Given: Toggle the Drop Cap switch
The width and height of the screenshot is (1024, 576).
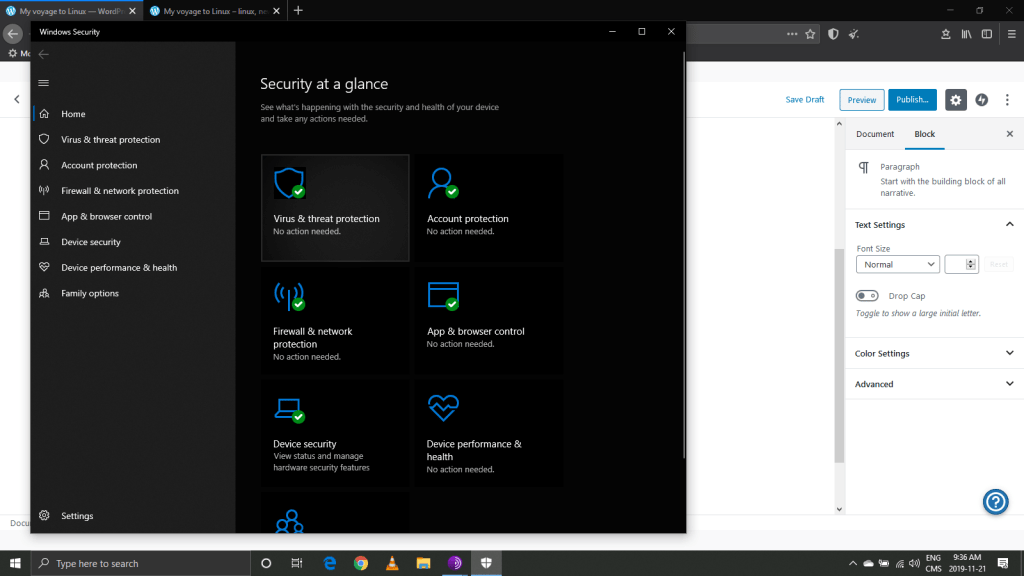Looking at the screenshot, I should point(867,296).
